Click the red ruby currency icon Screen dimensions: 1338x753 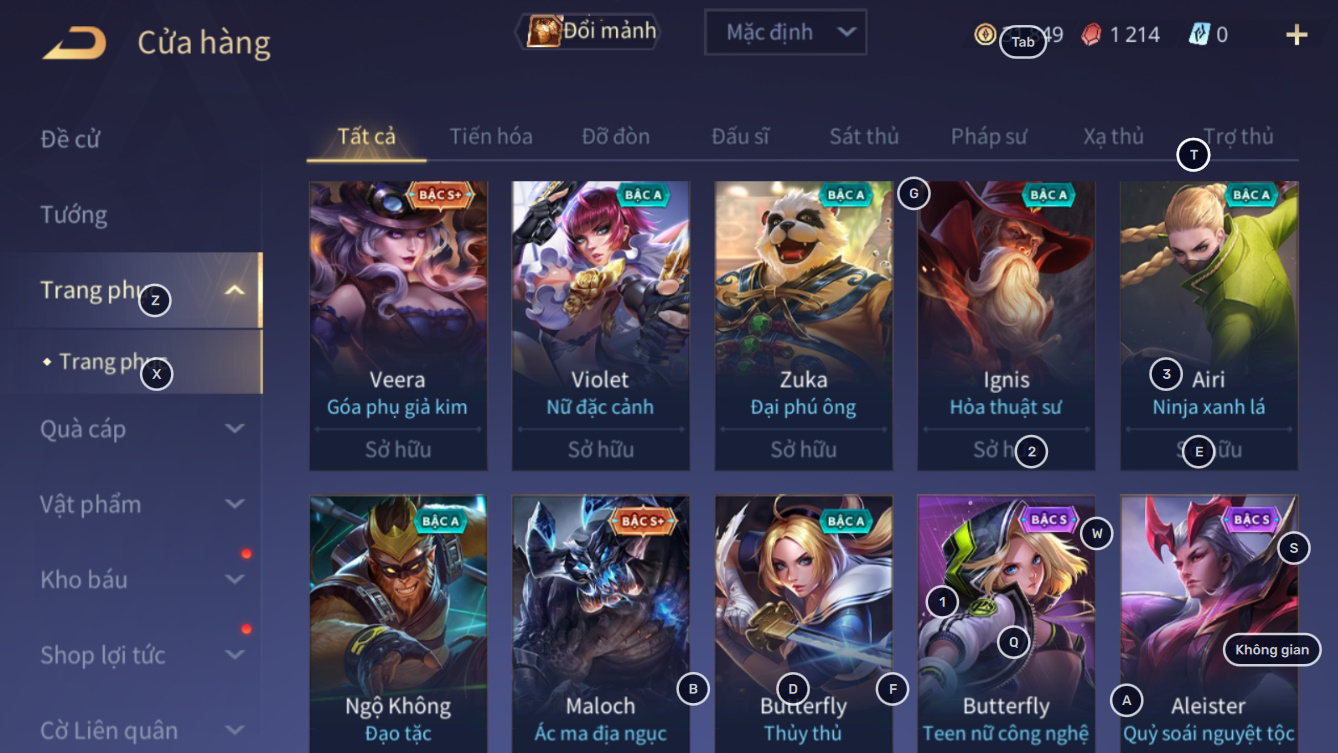coord(1091,34)
